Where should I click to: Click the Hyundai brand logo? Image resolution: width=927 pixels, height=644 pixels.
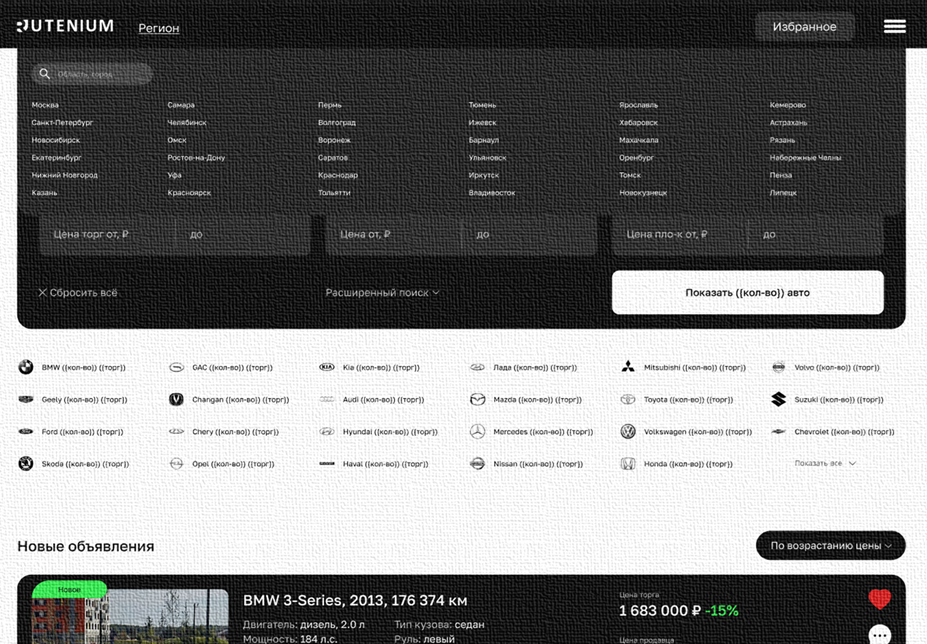click(x=327, y=432)
